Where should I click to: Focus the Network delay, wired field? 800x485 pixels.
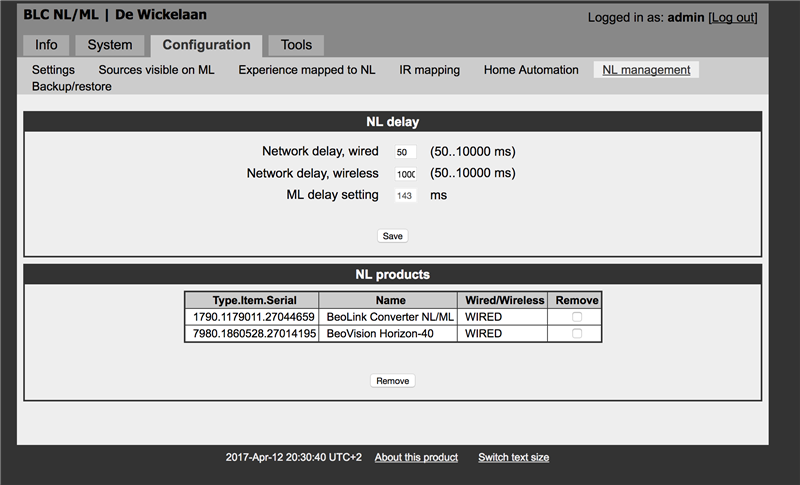pos(405,151)
